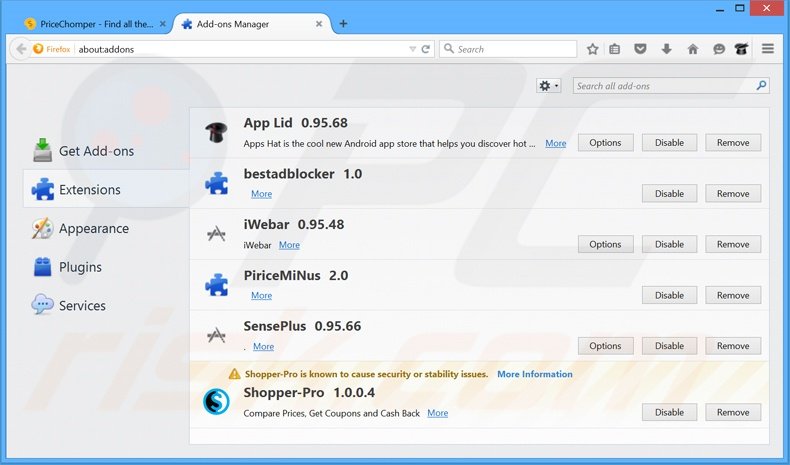This screenshot has height=465, width=790.
Task: Open the Appearance category
Action: [x=106, y=228]
